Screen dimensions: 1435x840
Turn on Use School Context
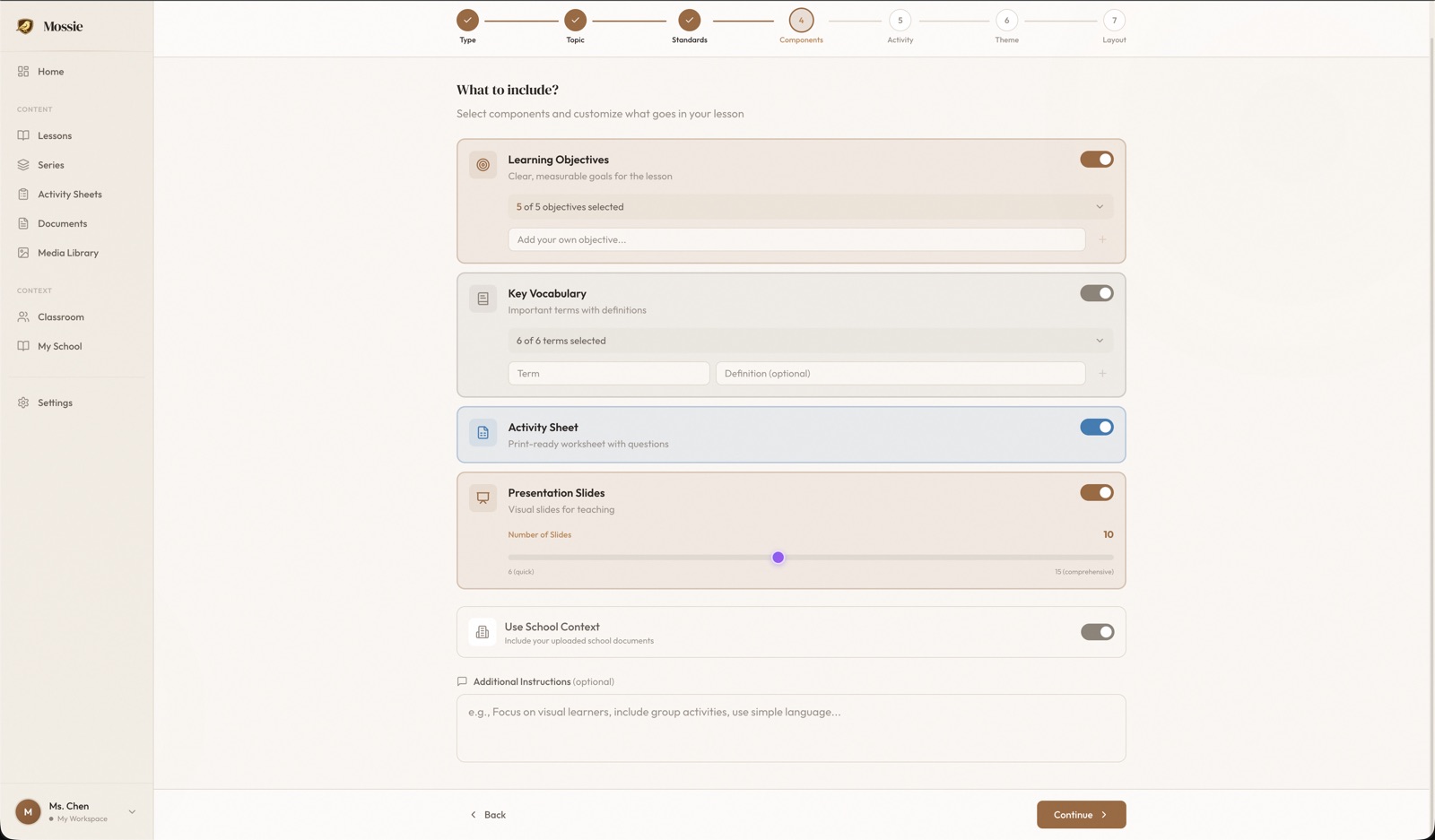click(1096, 632)
